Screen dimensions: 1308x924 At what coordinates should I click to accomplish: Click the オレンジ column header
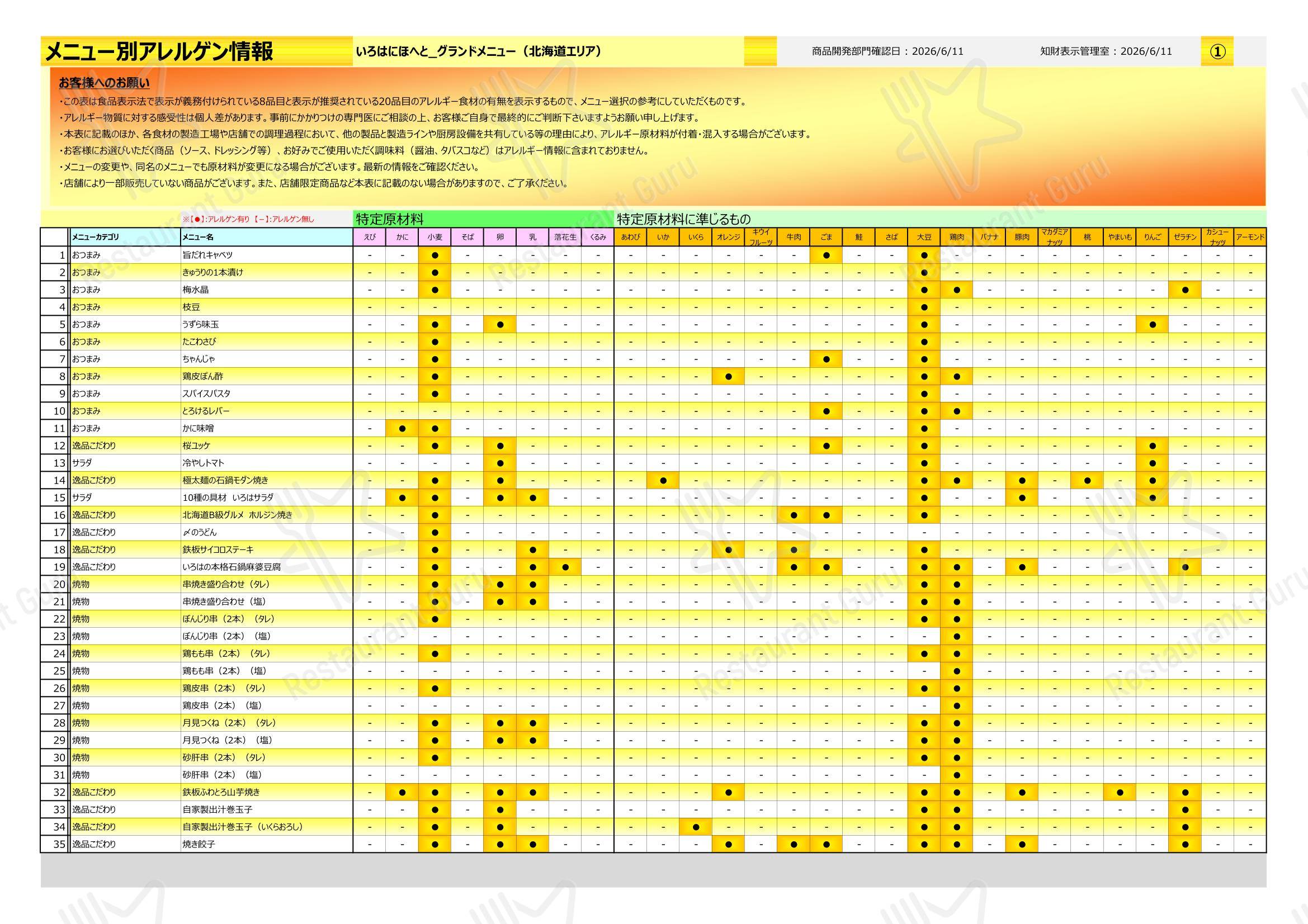[x=729, y=238]
